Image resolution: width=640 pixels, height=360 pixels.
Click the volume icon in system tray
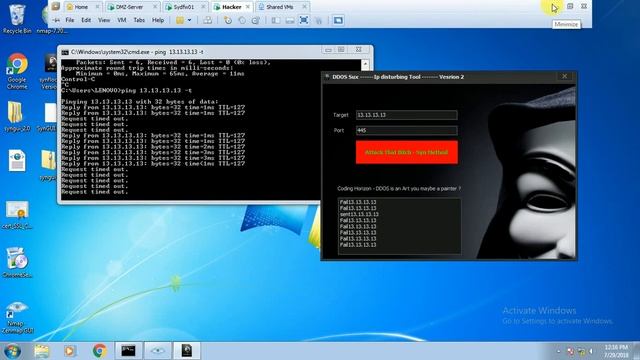(591, 351)
